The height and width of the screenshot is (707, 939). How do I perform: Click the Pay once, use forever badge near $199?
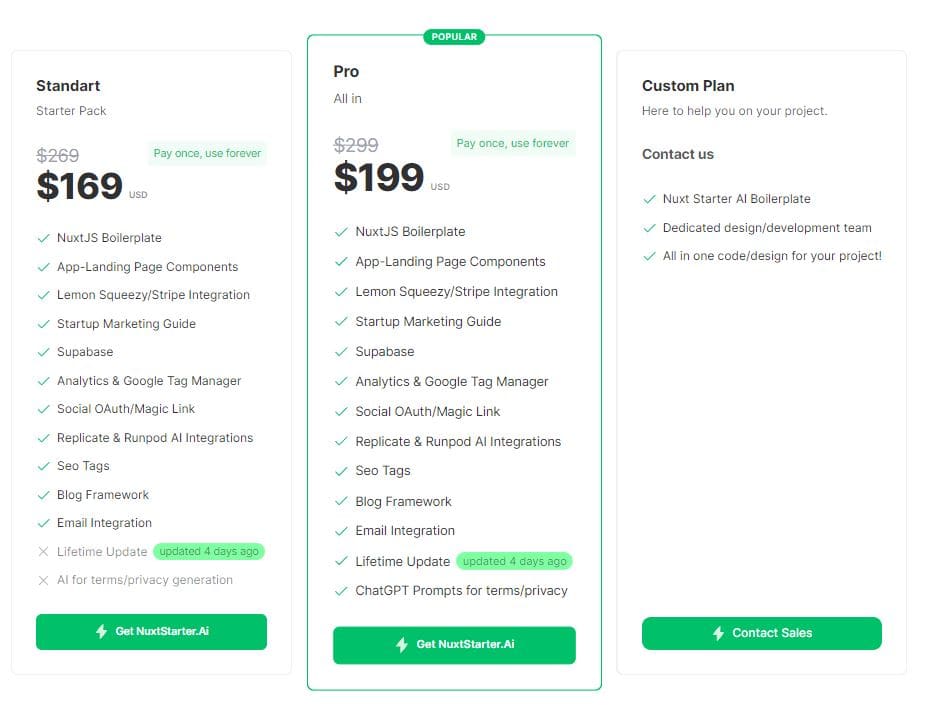tap(513, 144)
